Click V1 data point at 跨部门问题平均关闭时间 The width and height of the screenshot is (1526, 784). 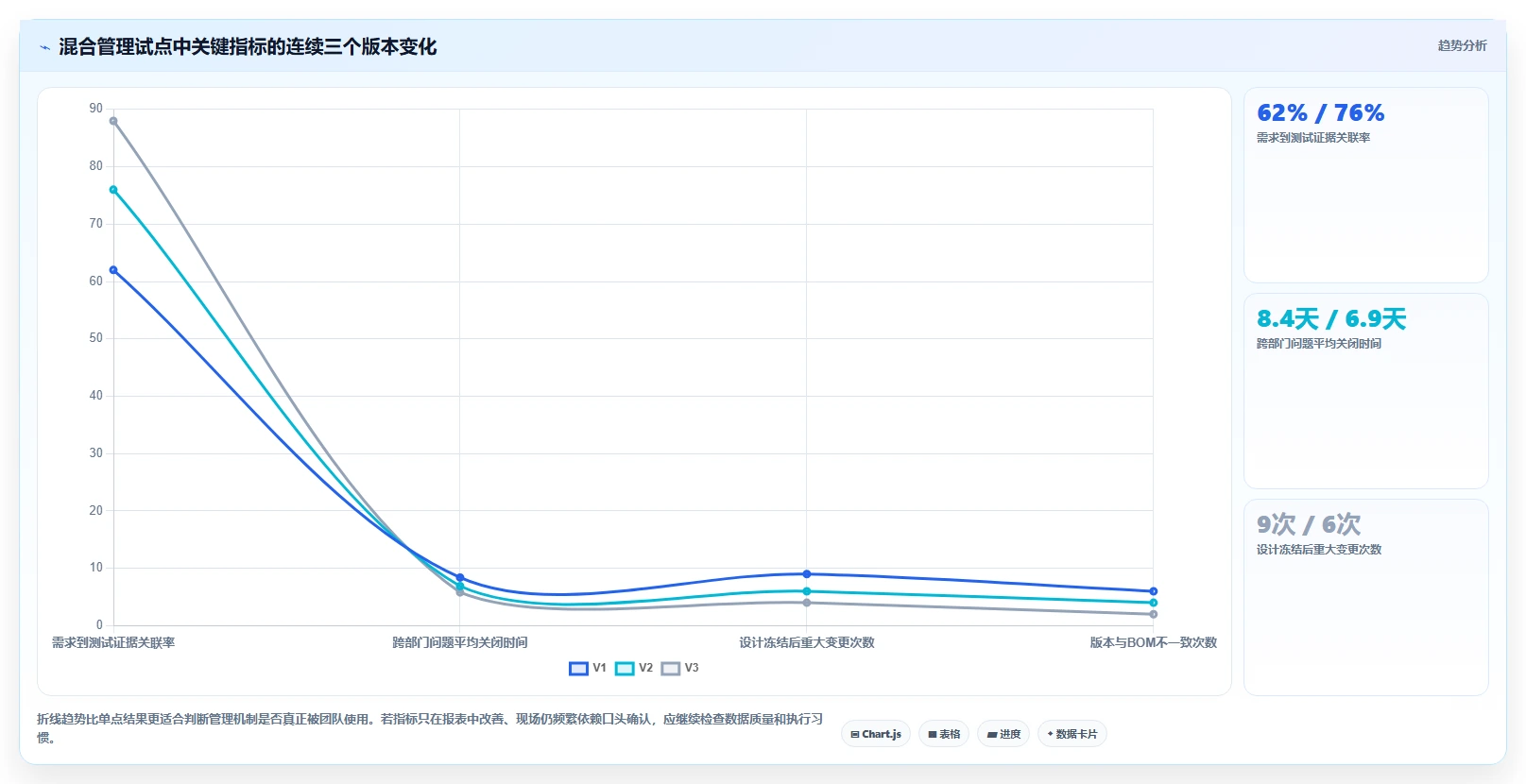pyautogui.click(x=460, y=577)
